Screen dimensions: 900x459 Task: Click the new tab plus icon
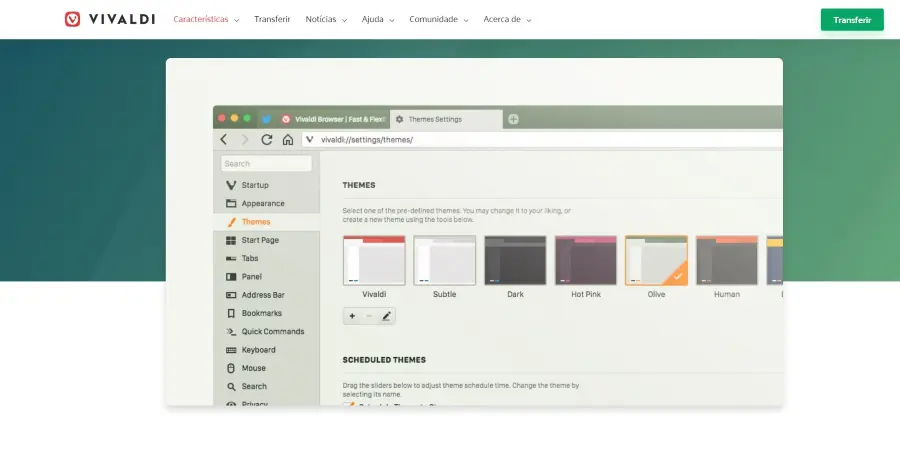pos(513,119)
